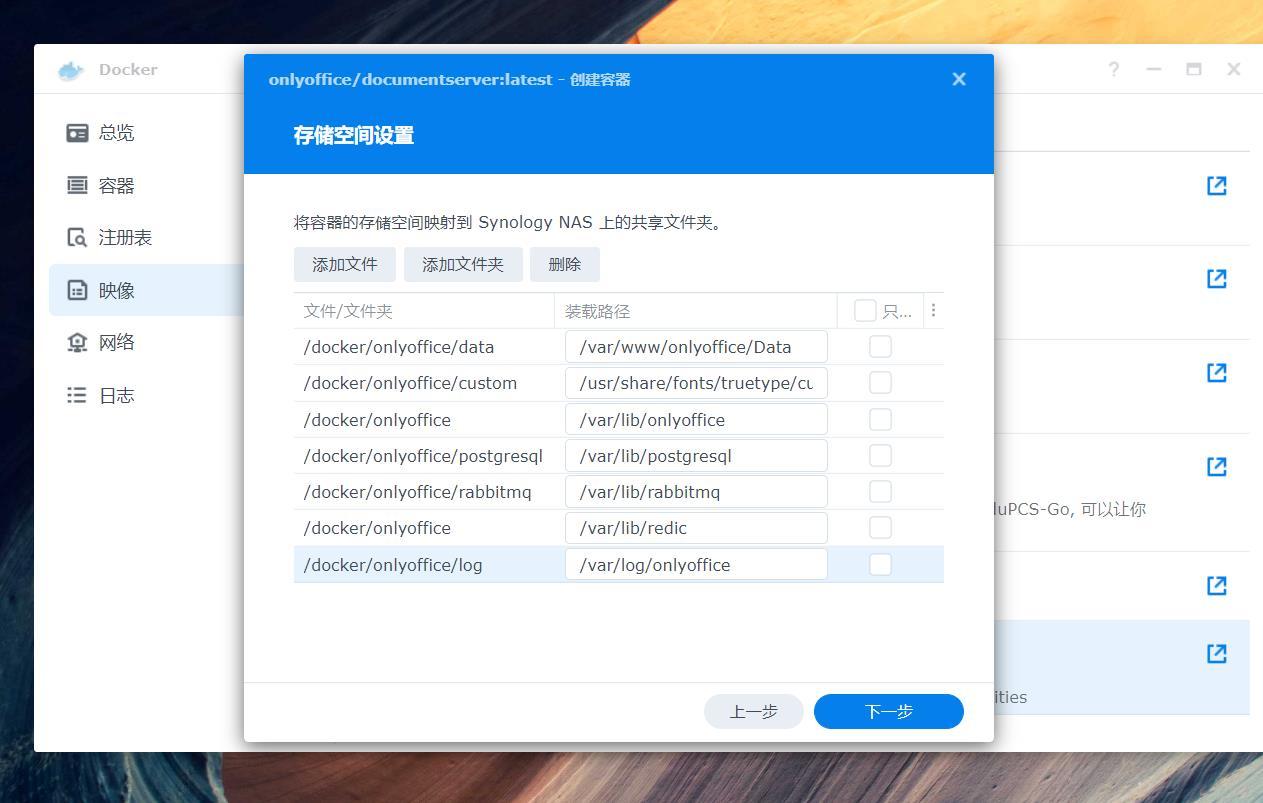Click the 下一步 (Next) button
The width and height of the screenshot is (1263, 803).
tap(888, 711)
